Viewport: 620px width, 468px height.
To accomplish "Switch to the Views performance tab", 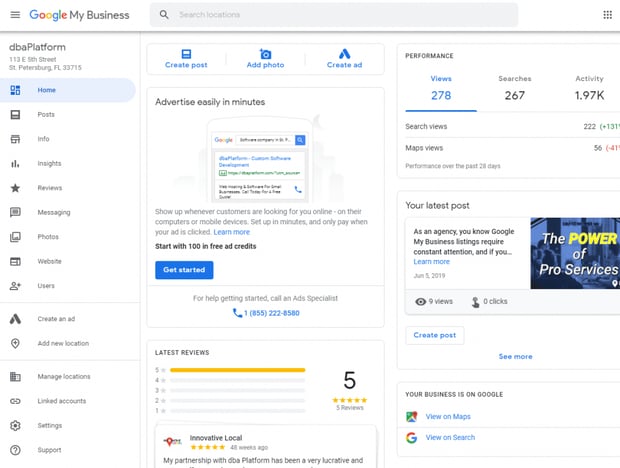I will pyautogui.click(x=441, y=89).
